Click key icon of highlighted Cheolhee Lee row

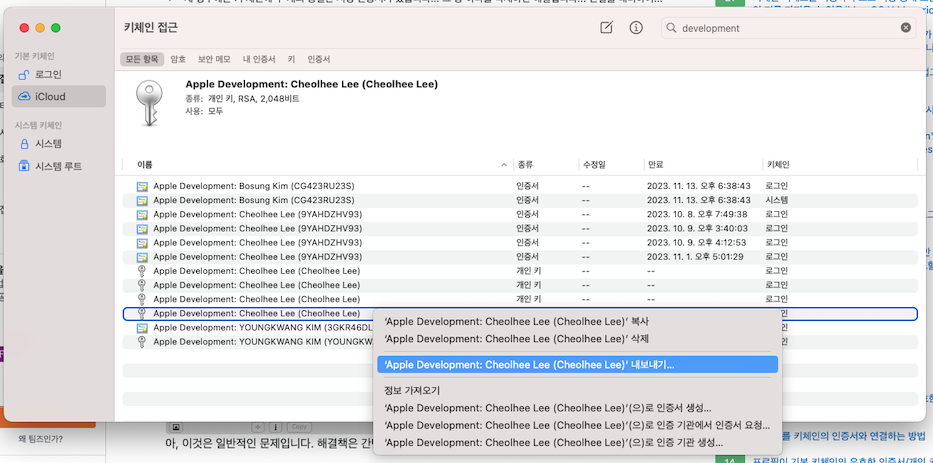(x=142, y=314)
